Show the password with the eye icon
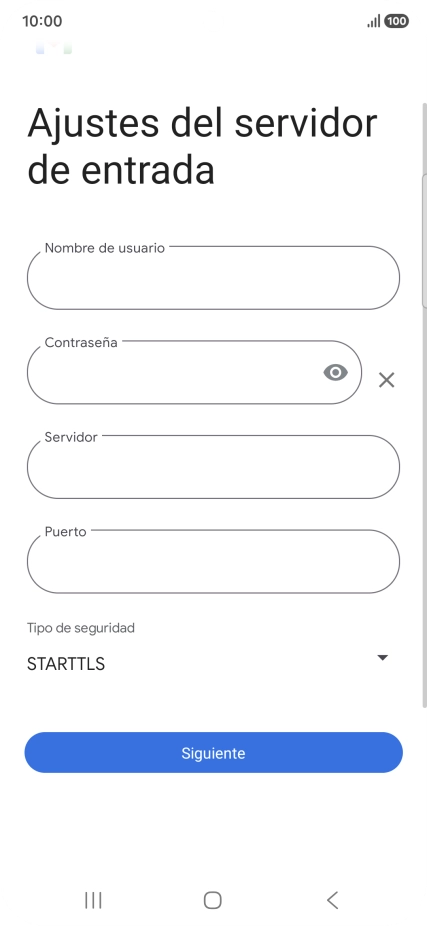 click(x=335, y=373)
